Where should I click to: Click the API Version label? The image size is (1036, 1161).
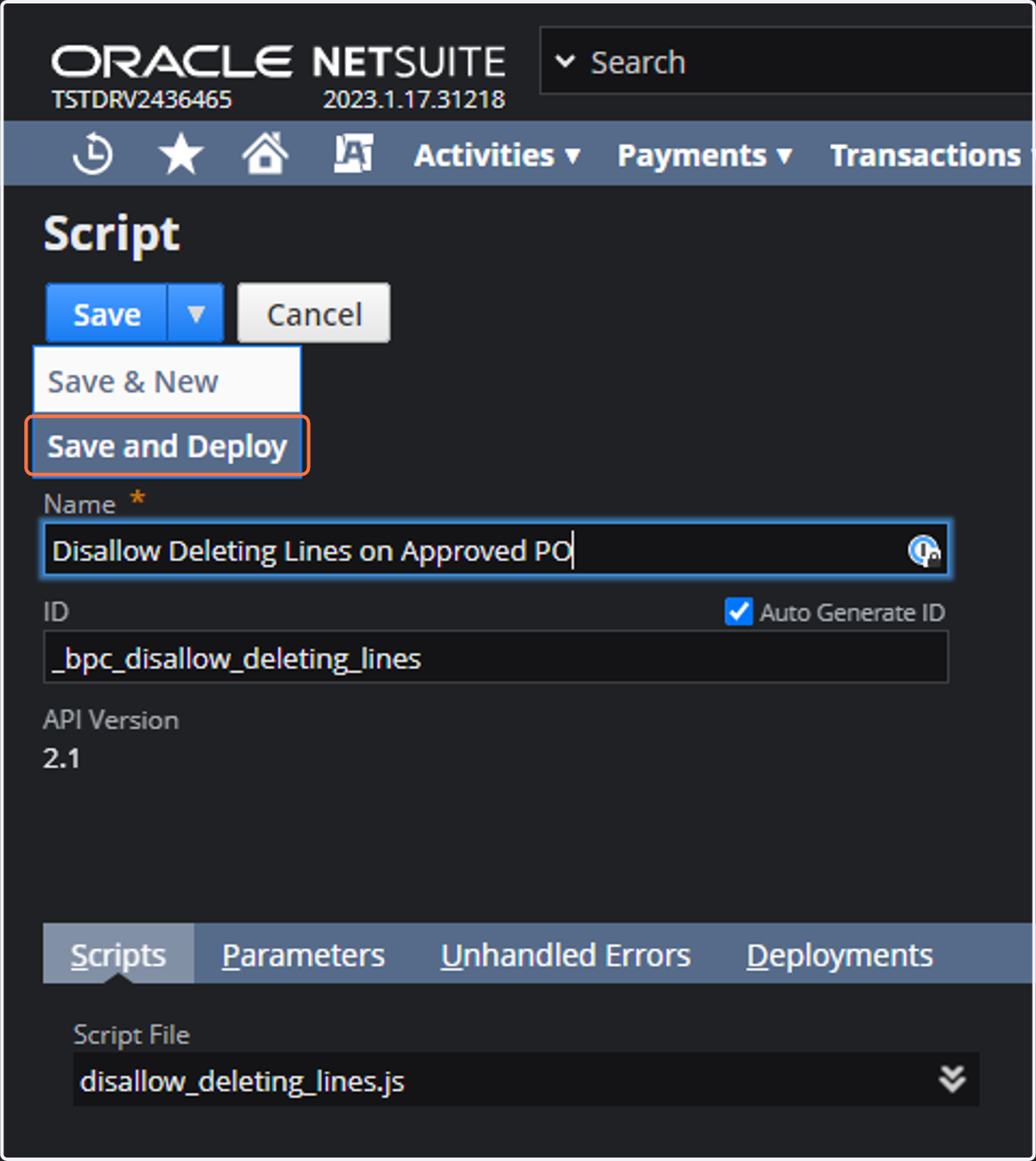(x=111, y=720)
